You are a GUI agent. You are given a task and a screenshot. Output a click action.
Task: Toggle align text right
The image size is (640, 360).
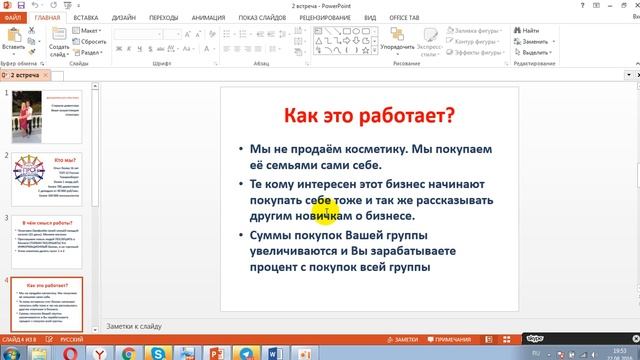tap(247, 49)
